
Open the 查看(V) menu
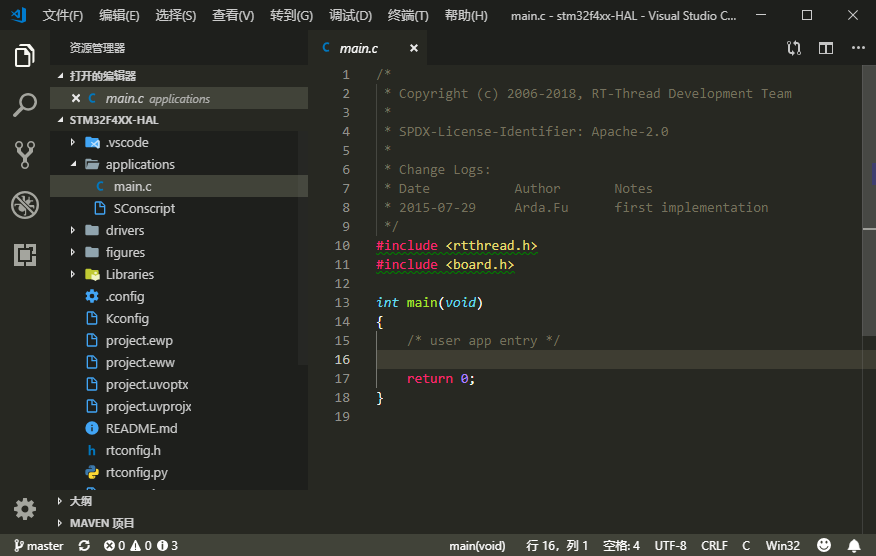tap(233, 16)
